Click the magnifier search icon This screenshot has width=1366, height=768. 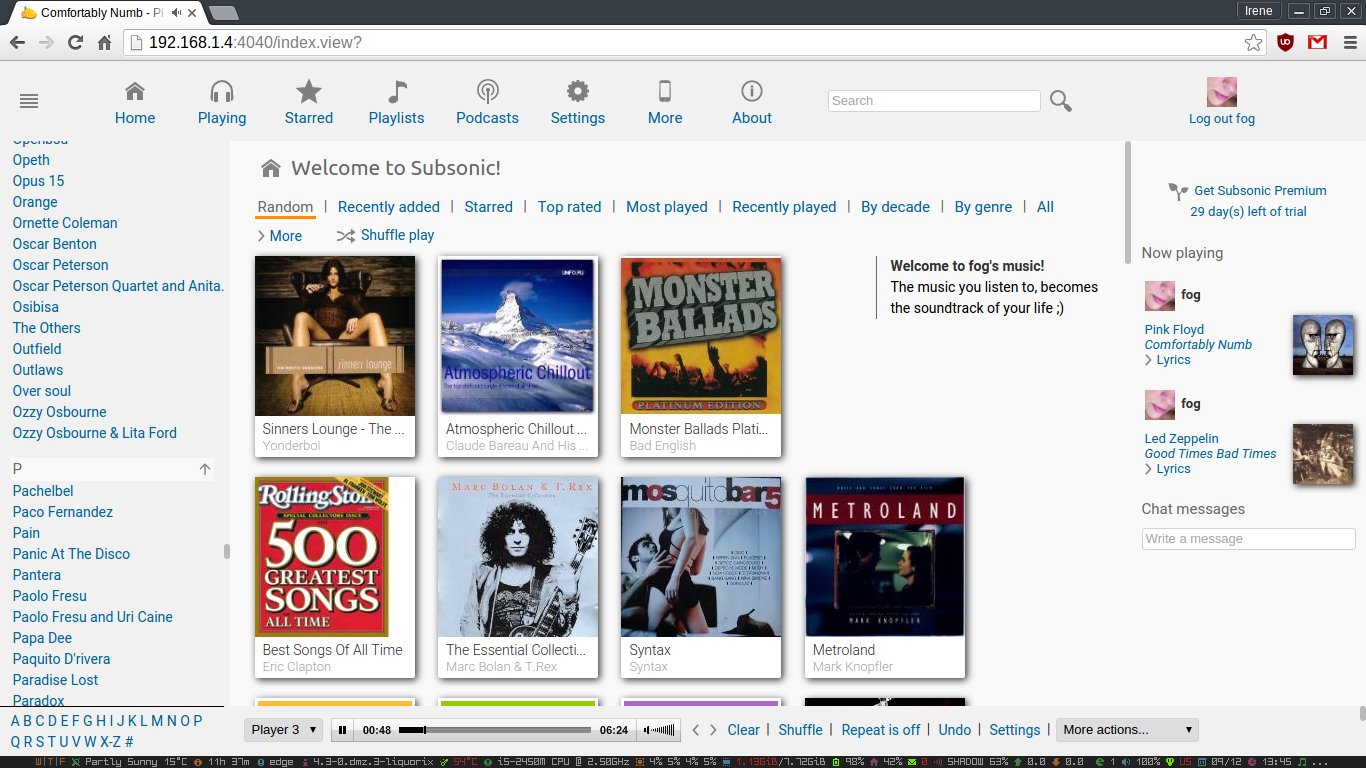tap(1061, 101)
